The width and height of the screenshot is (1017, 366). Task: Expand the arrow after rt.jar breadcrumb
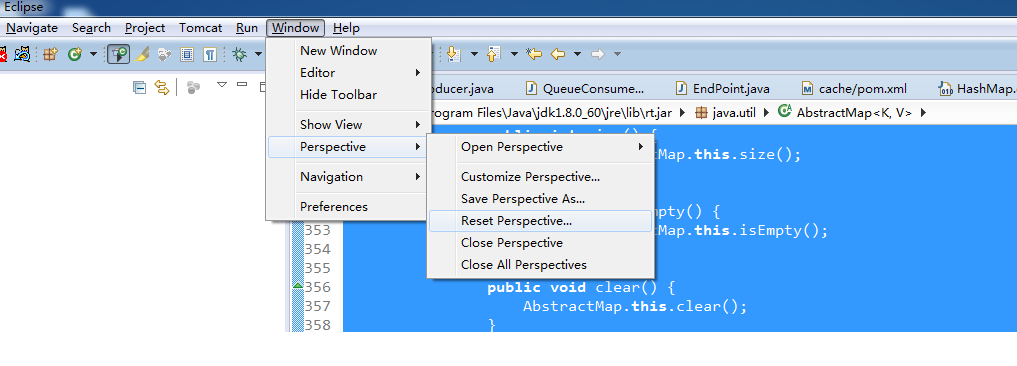point(682,112)
